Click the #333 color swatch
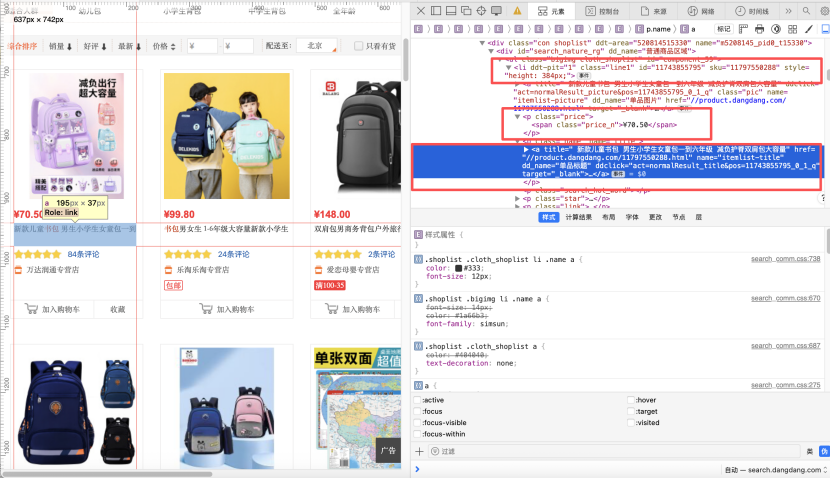 click(458, 268)
